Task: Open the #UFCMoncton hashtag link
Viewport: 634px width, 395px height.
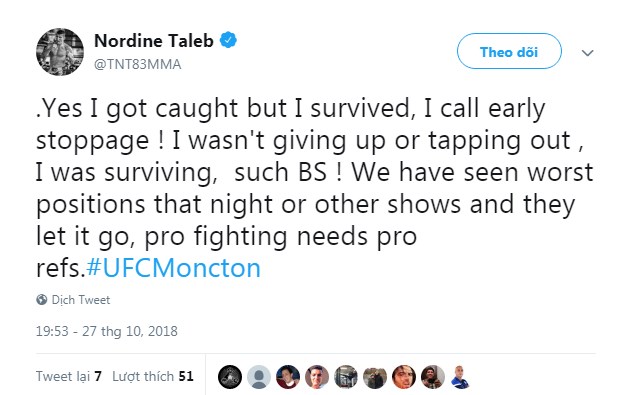Action: pyautogui.click(x=173, y=268)
